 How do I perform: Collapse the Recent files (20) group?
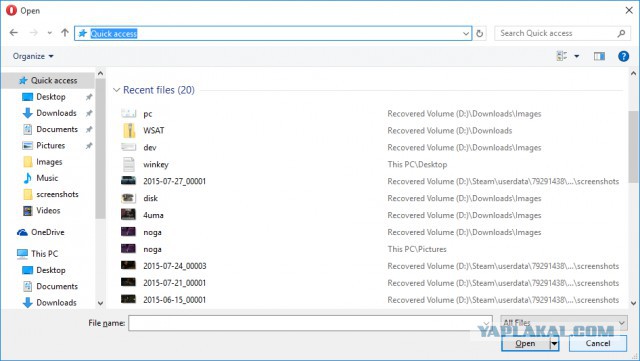(x=116, y=90)
